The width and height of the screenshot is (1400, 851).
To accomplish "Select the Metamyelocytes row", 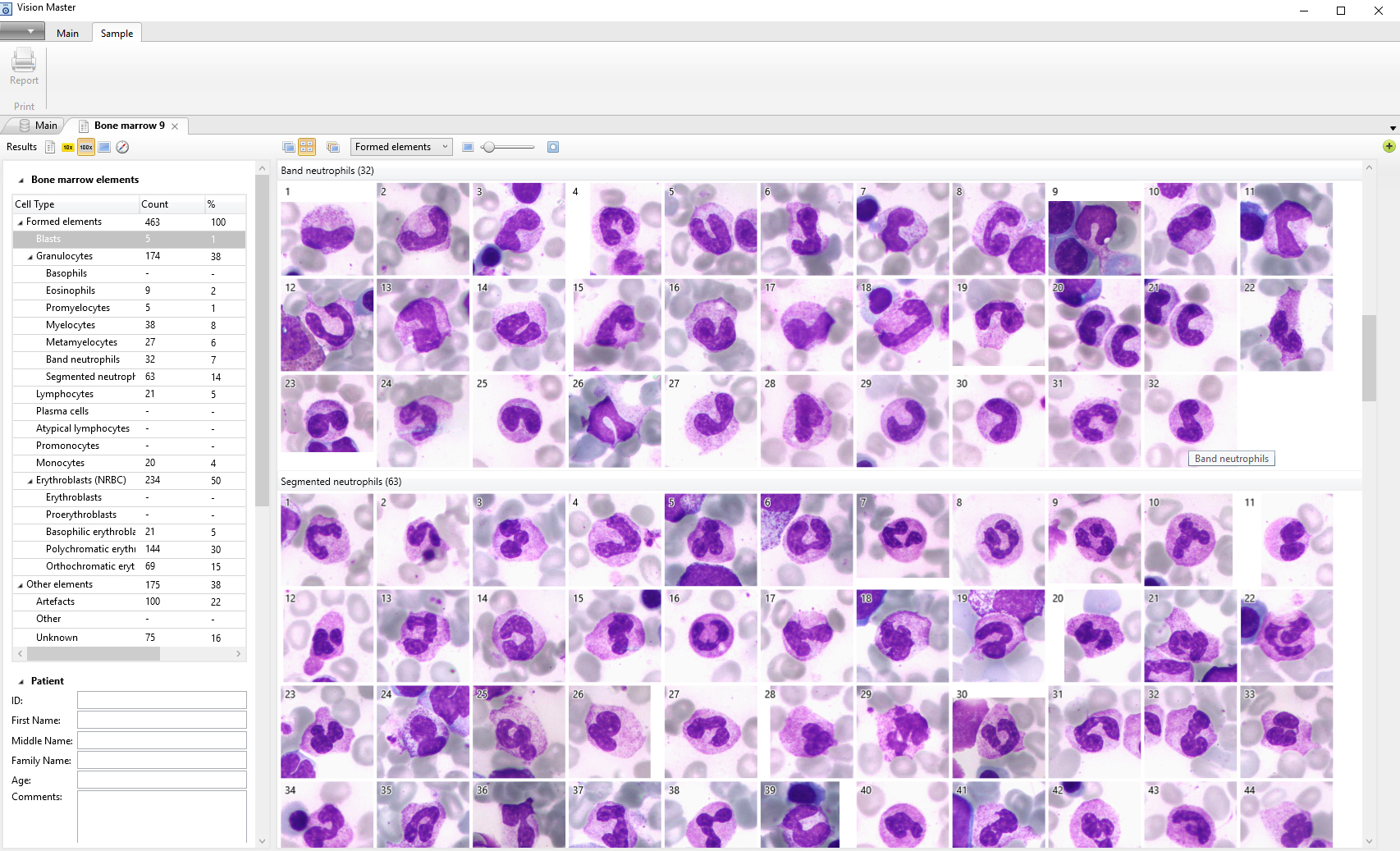I will click(129, 342).
